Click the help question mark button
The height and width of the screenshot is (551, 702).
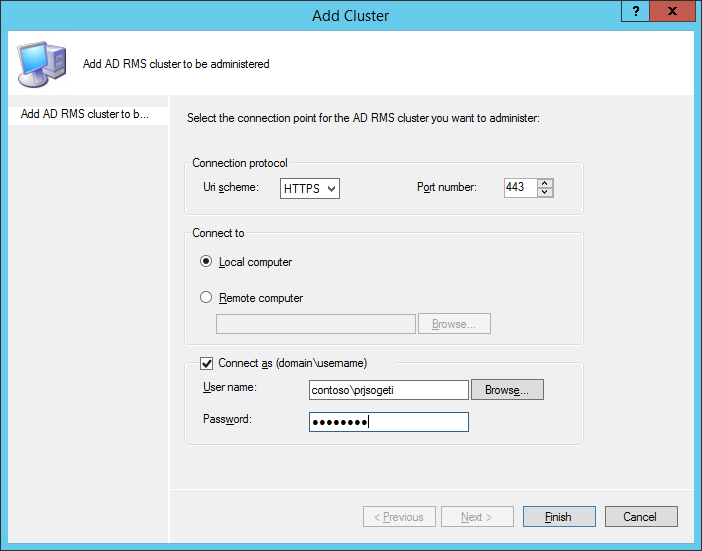coord(635,11)
